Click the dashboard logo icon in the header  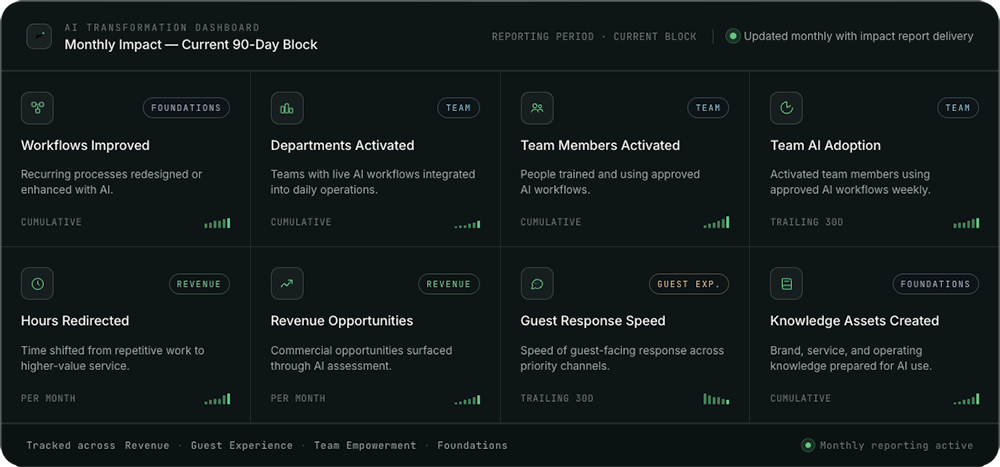(39, 36)
